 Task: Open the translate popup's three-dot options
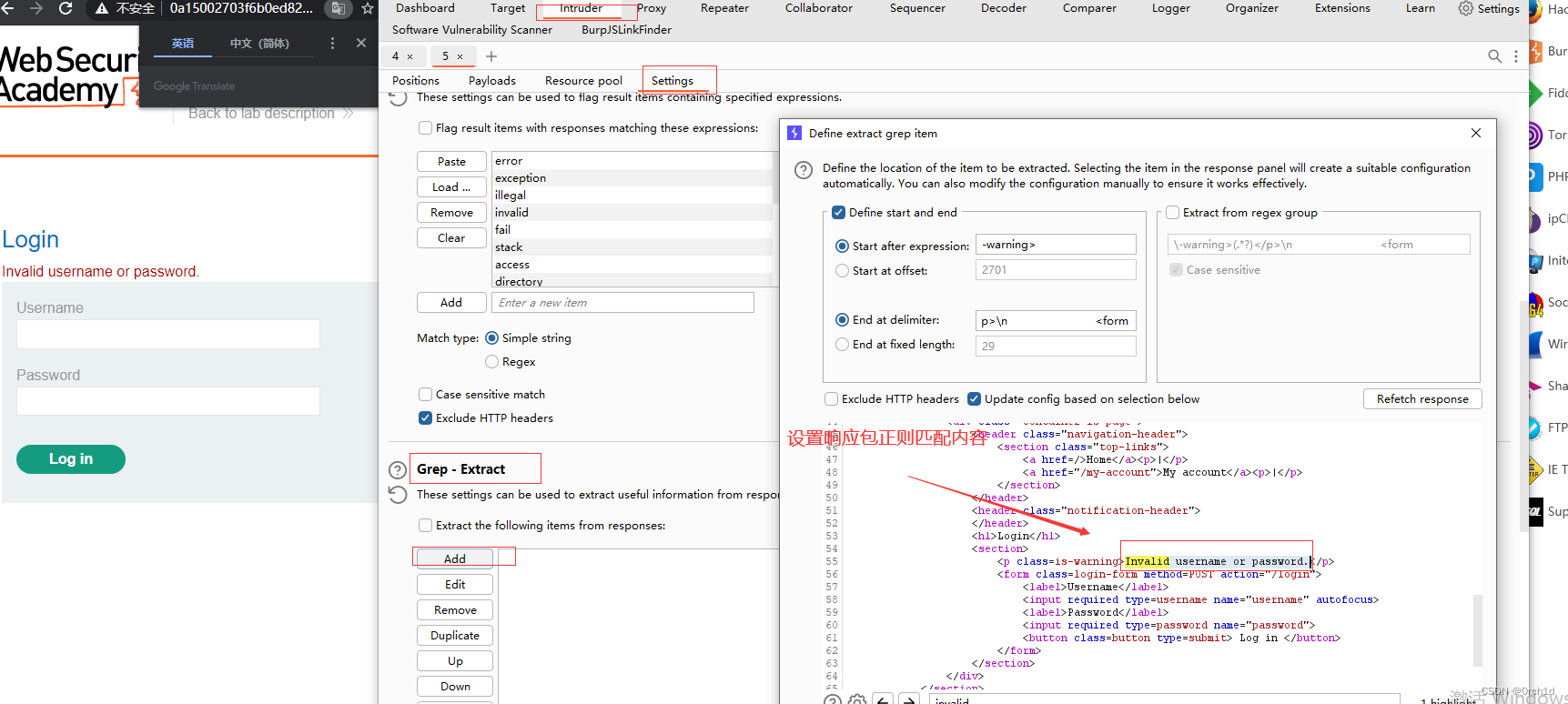click(x=332, y=43)
